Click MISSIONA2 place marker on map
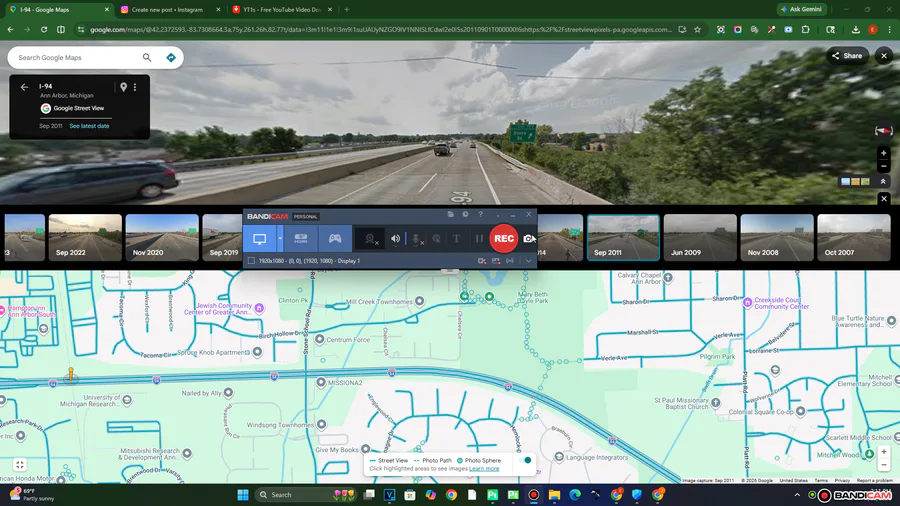This screenshot has height=506, width=900. pos(321,382)
